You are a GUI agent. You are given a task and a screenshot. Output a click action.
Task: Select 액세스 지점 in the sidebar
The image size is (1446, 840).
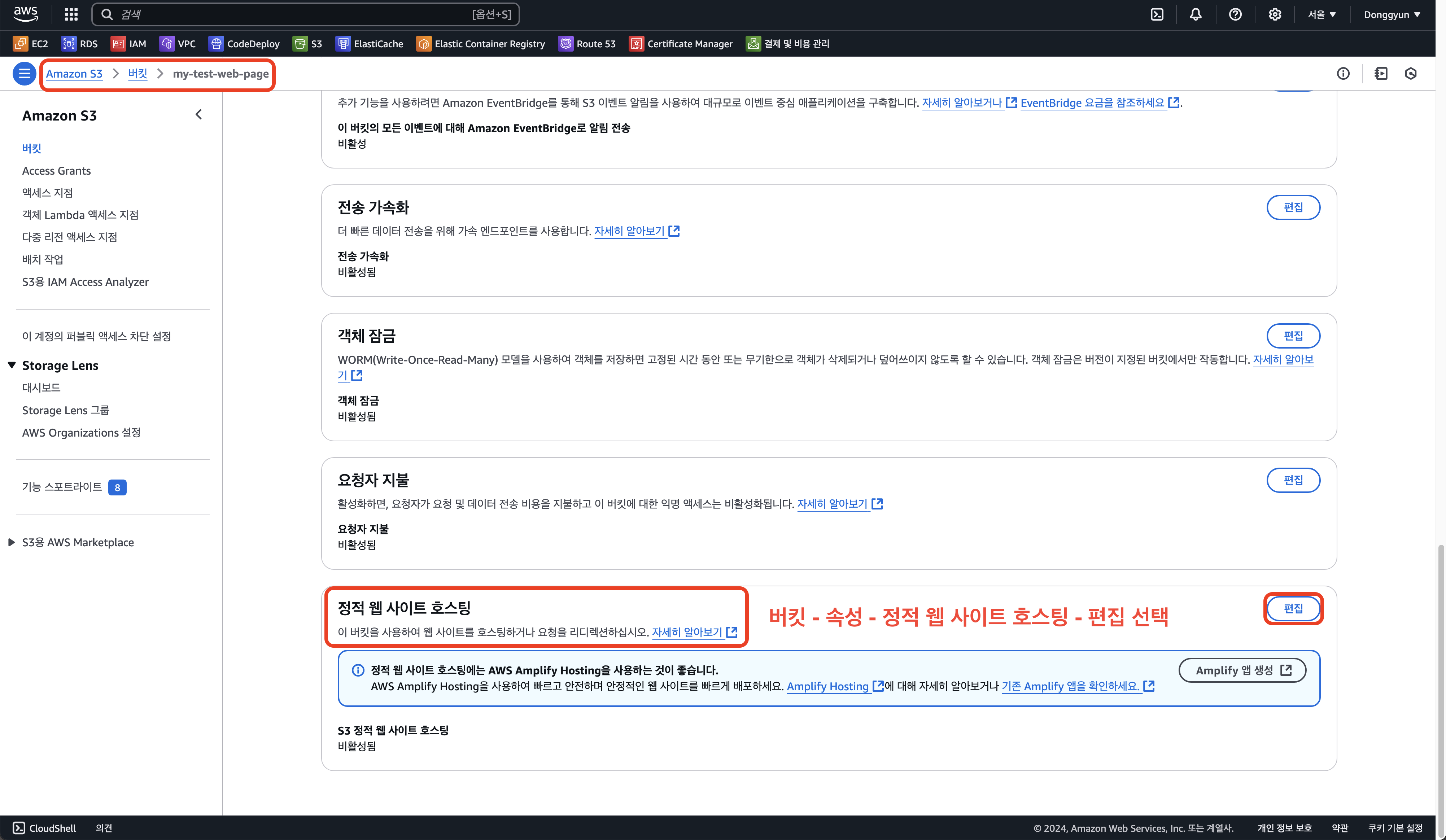(x=48, y=193)
